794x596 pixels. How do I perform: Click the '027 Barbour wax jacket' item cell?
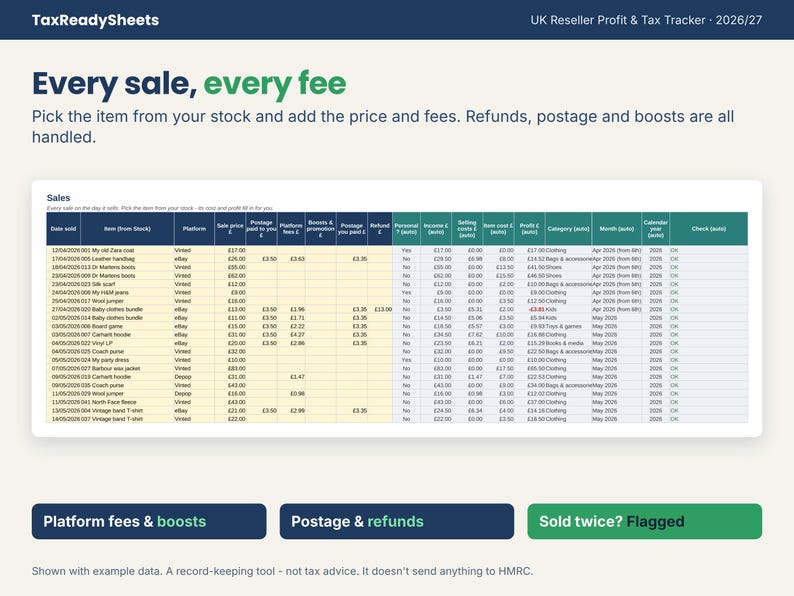pos(127,368)
